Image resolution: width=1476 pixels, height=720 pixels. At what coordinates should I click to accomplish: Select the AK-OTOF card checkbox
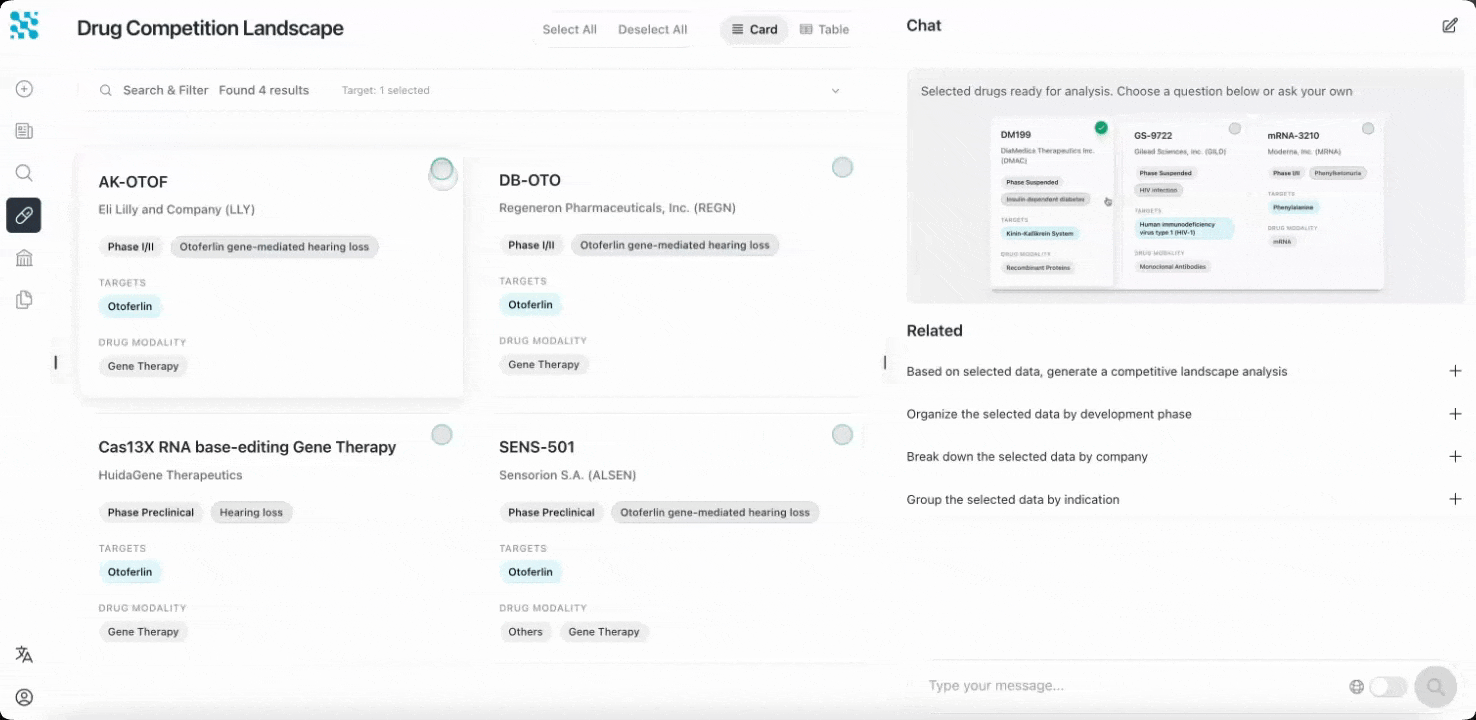(442, 169)
